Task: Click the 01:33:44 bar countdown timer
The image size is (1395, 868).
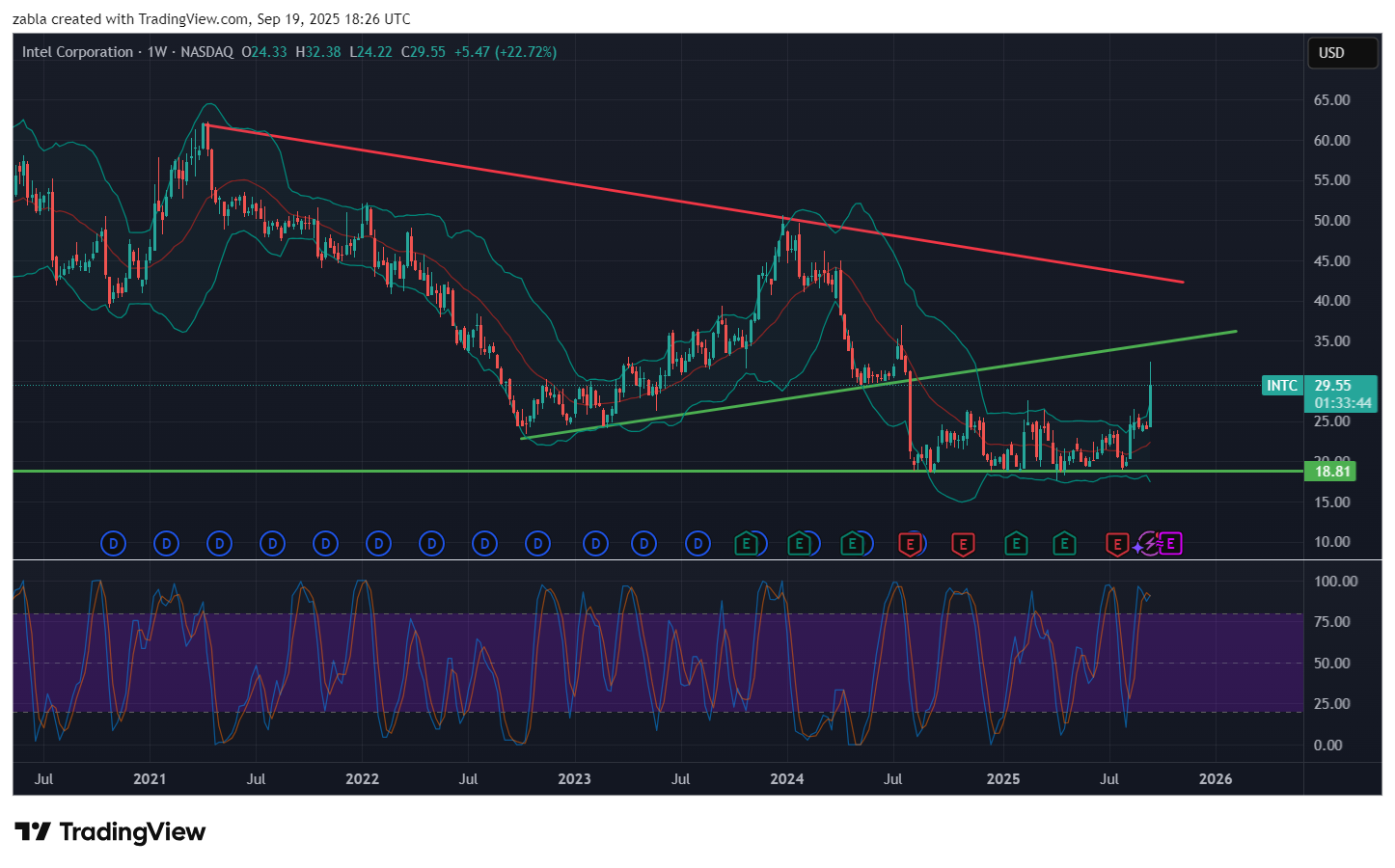Action: [x=1343, y=403]
